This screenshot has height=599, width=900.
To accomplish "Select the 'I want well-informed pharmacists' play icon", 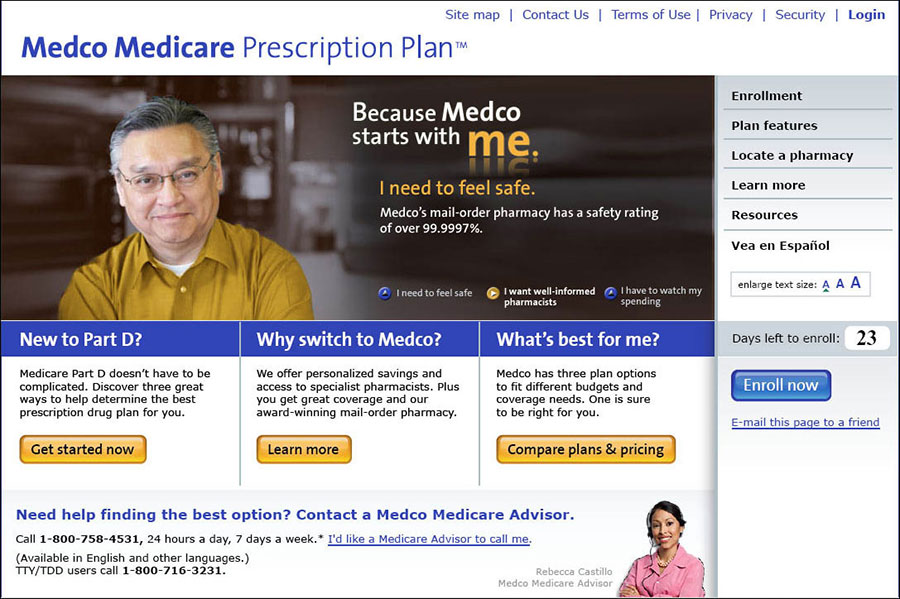I will (492, 293).
